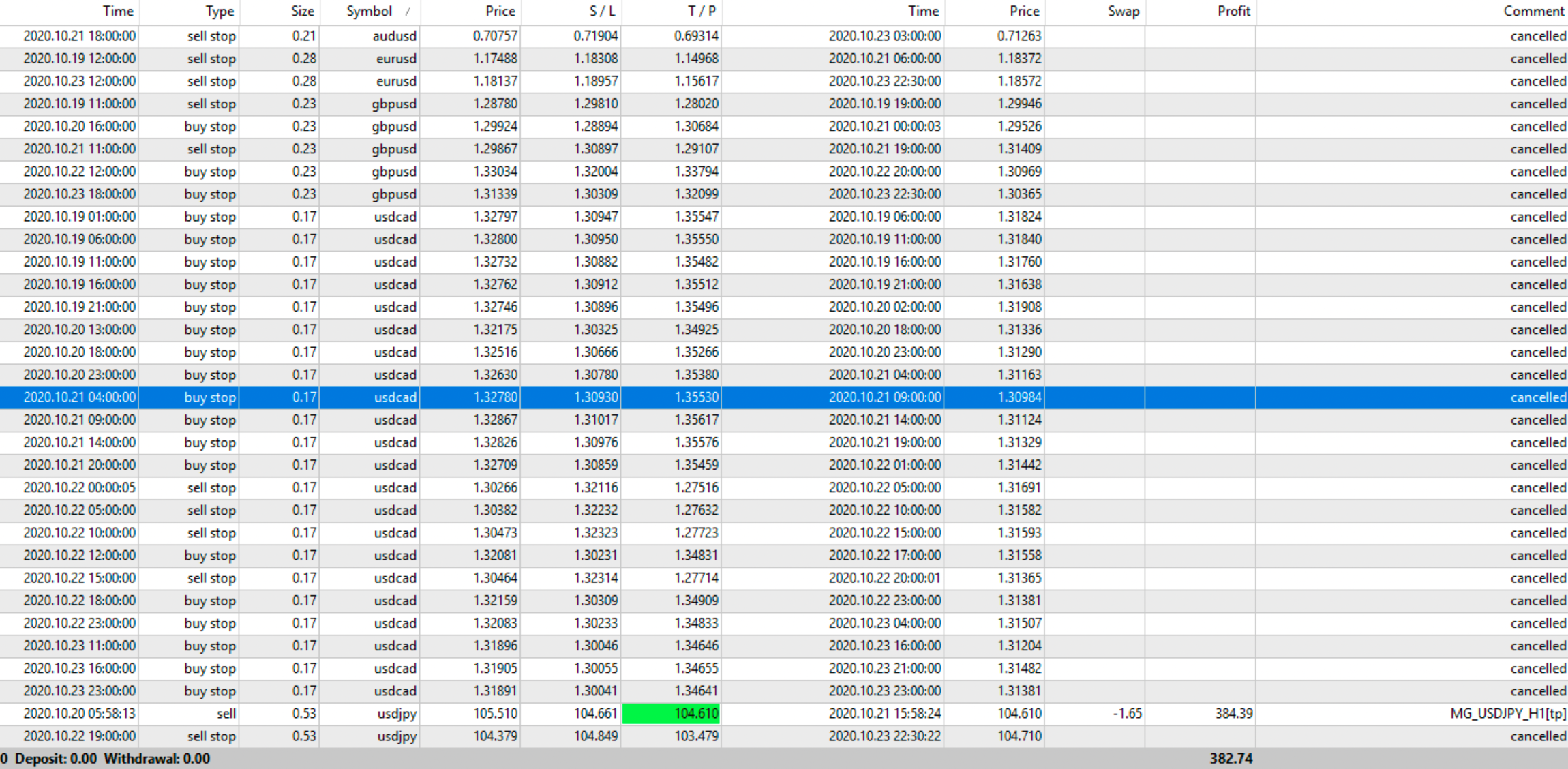
Task: Sort by the Profit column header
Action: pos(1233,12)
